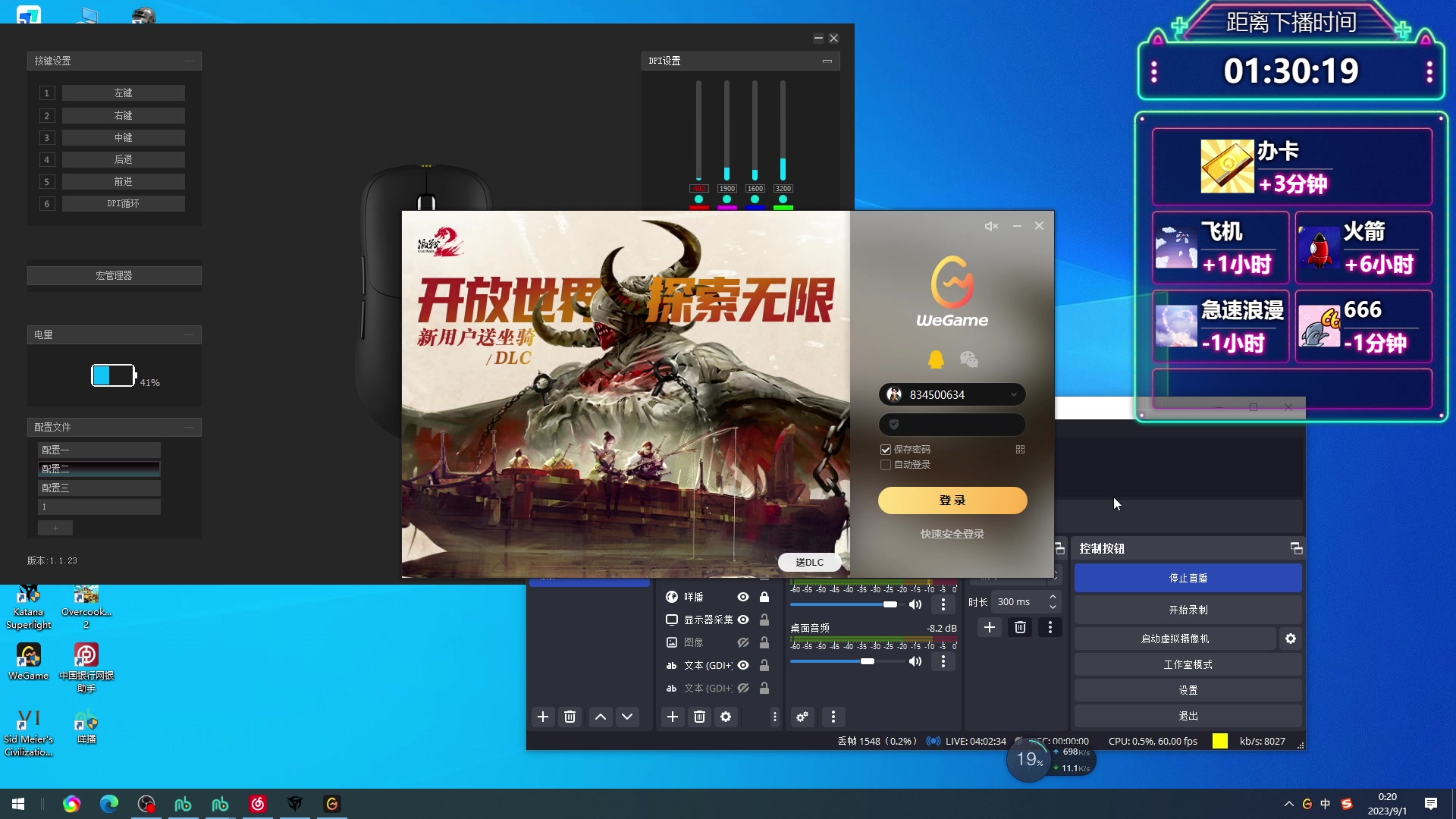Open Microsoft Edge from taskbar
This screenshot has width=1456, height=819.
(108, 804)
